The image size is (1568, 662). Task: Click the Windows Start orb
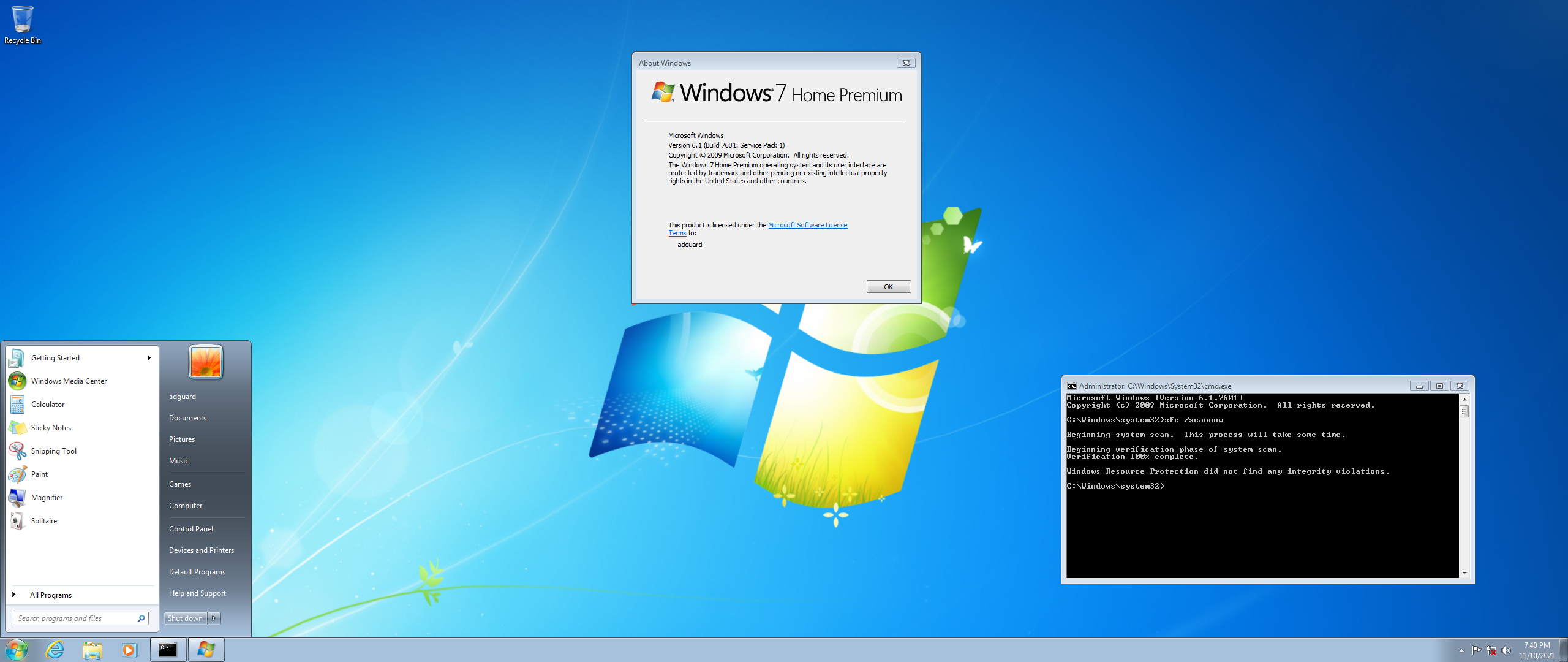pos(17,650)
